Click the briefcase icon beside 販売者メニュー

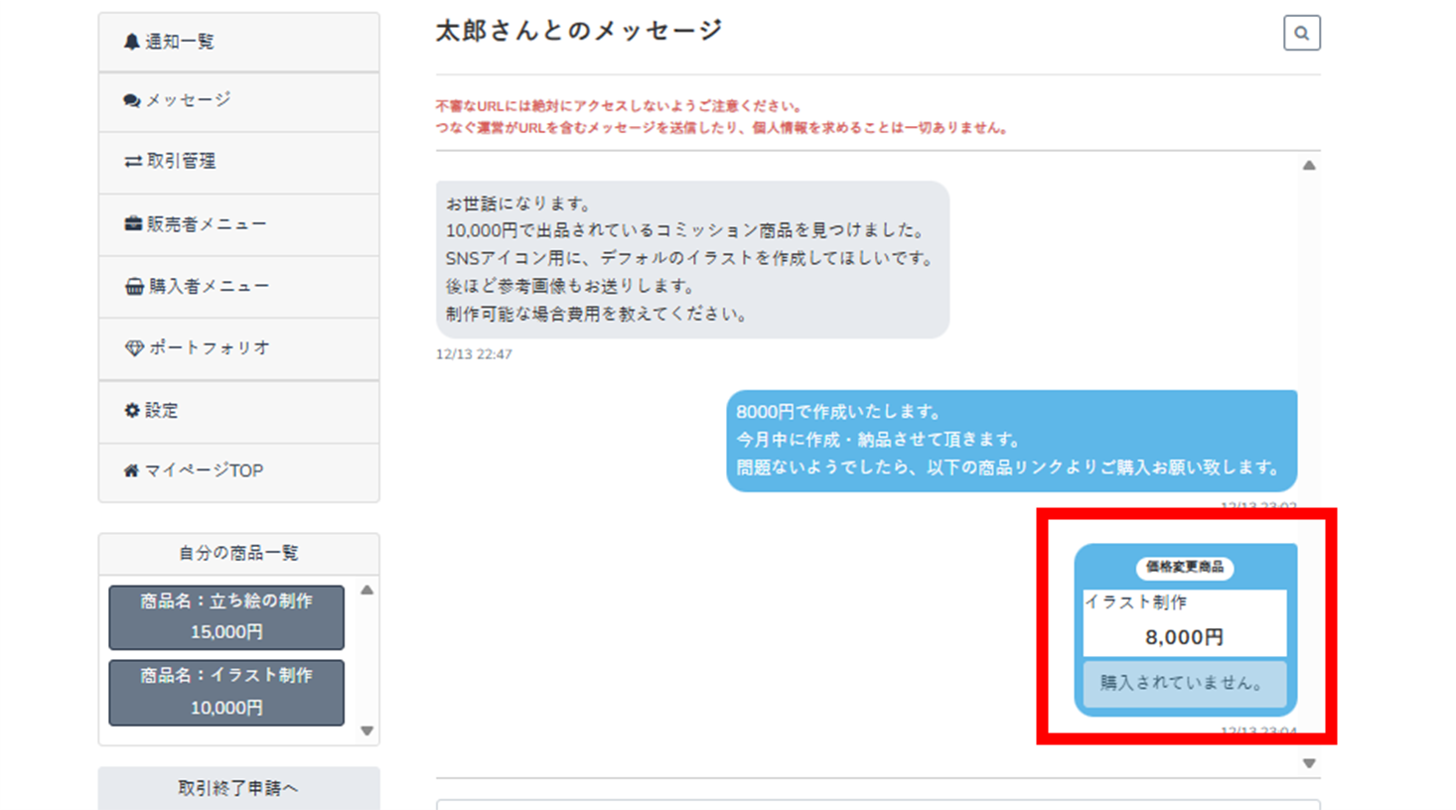[x=132, y=224]
